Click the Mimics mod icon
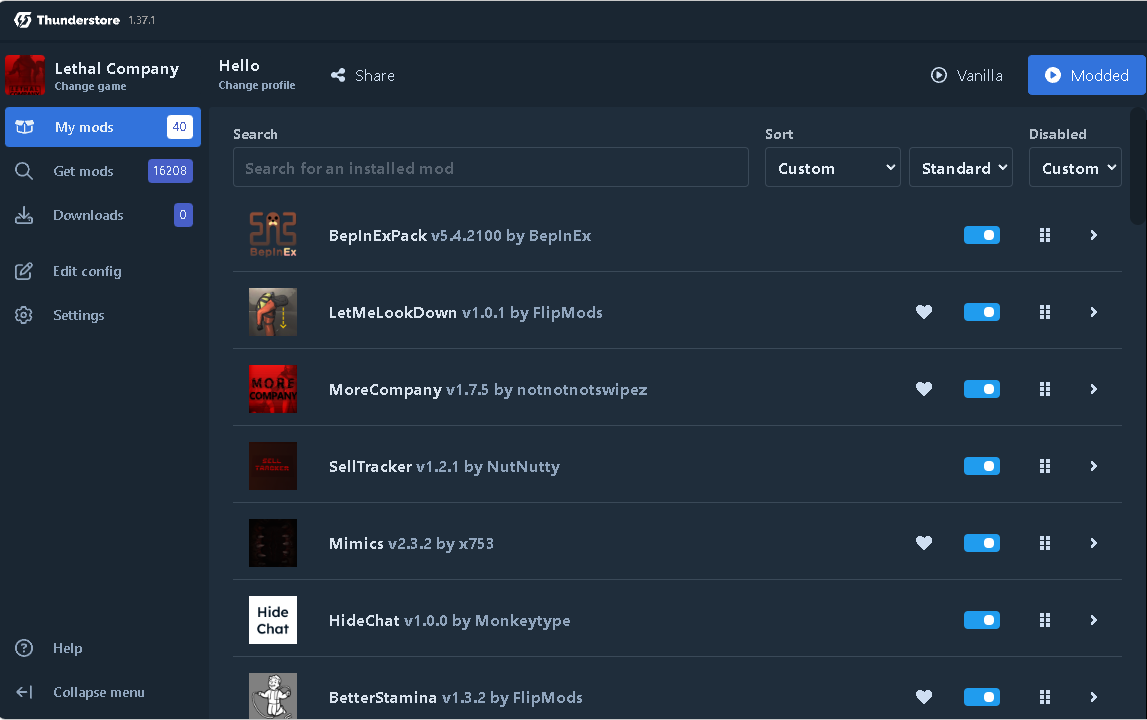The height and width of the screenshot is (720, 1147). click(273, 543)
